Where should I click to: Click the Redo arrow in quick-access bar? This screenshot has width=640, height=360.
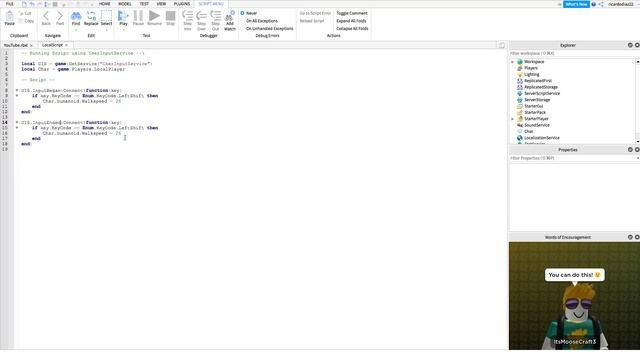[x=40, y=4]
